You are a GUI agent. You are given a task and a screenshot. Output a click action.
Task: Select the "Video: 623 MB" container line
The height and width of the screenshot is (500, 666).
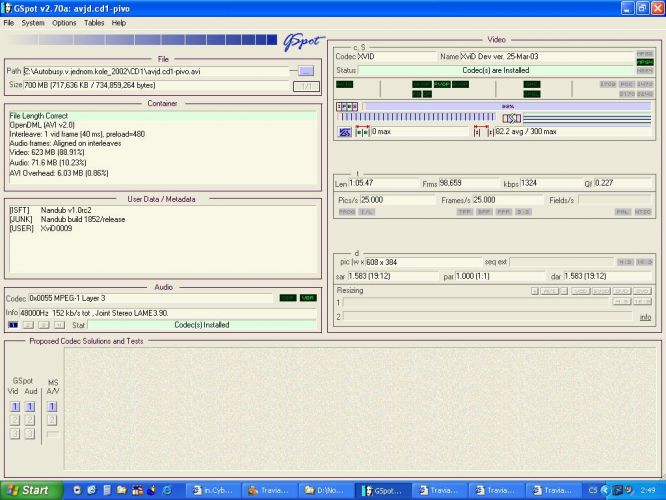pyautogui.click(x=47, y=153)
